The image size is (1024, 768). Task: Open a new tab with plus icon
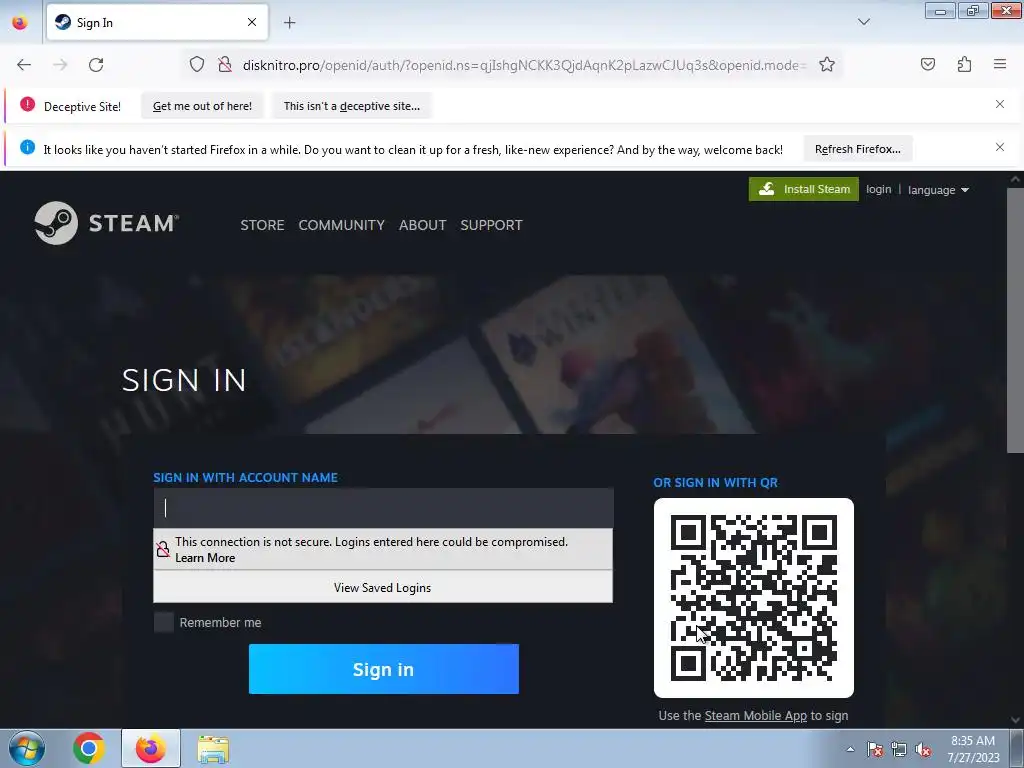[289, 23]
